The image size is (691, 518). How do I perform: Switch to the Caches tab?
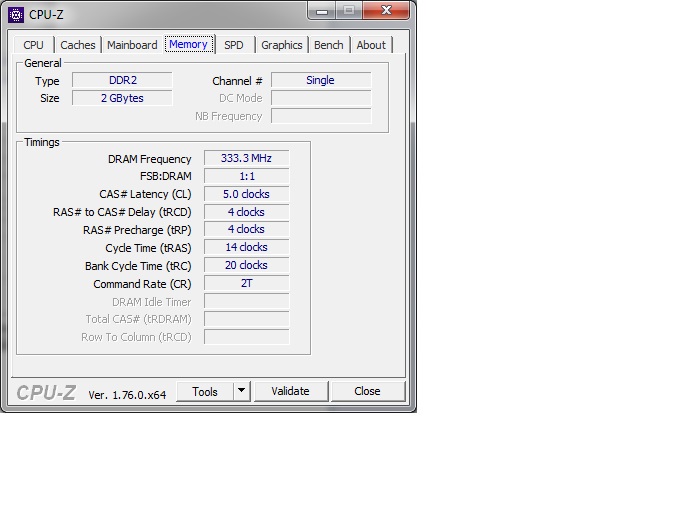point(78,45)
